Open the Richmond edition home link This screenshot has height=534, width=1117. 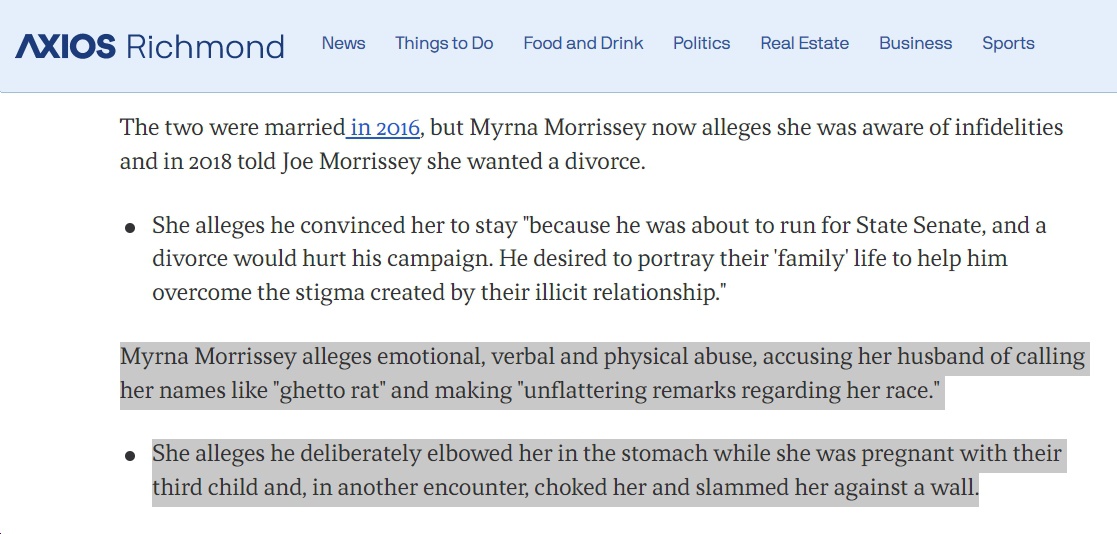pos(205,46)
